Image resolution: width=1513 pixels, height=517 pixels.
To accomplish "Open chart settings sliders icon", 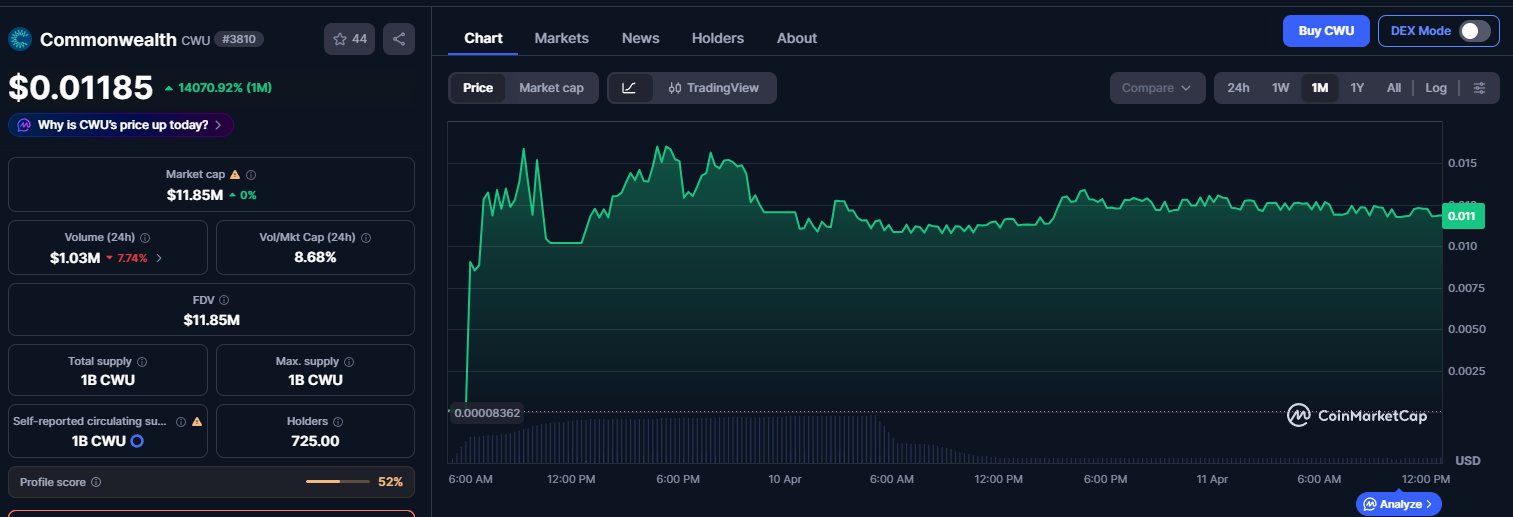I will [x=1479, y=88].
